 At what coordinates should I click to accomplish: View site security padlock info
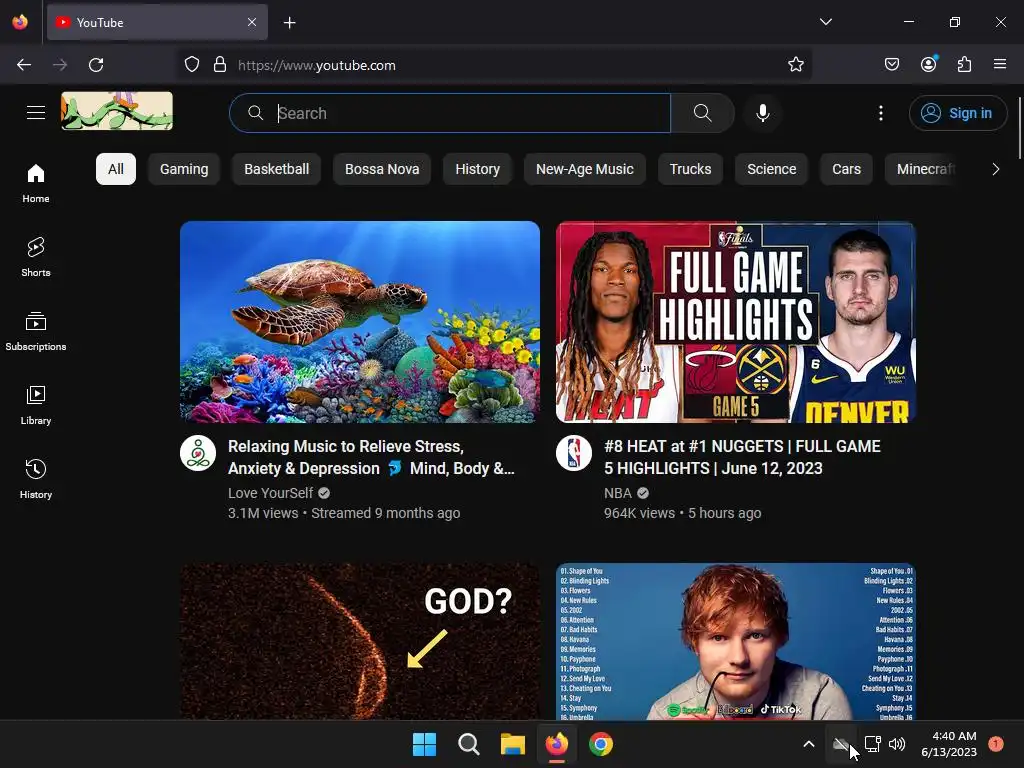(220, 65)
